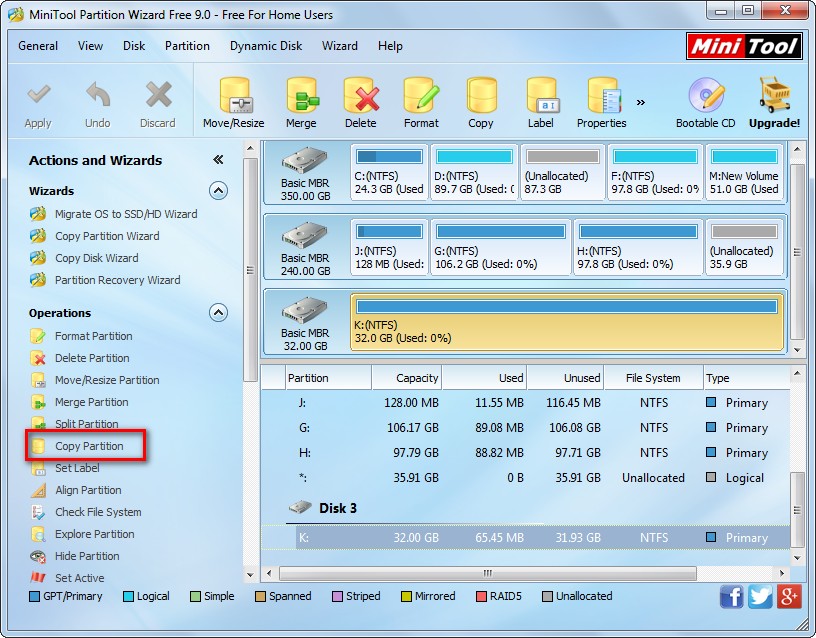Click the Label toolbar icon

point(542,95)
